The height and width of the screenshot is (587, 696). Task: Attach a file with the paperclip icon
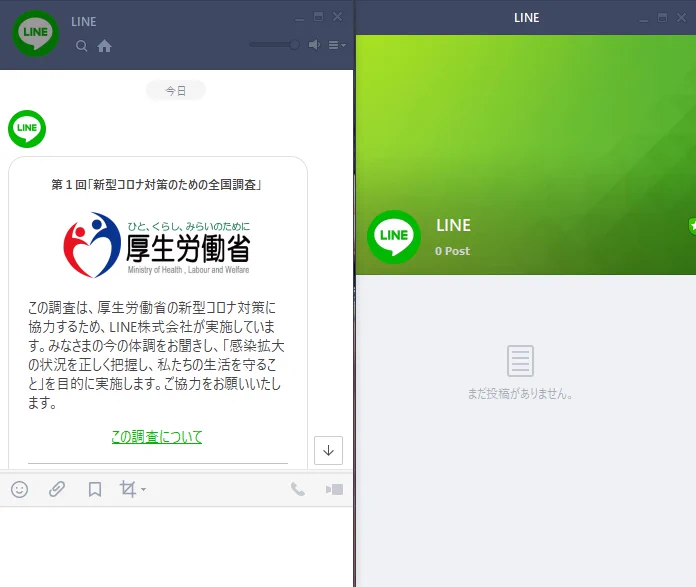57,489
